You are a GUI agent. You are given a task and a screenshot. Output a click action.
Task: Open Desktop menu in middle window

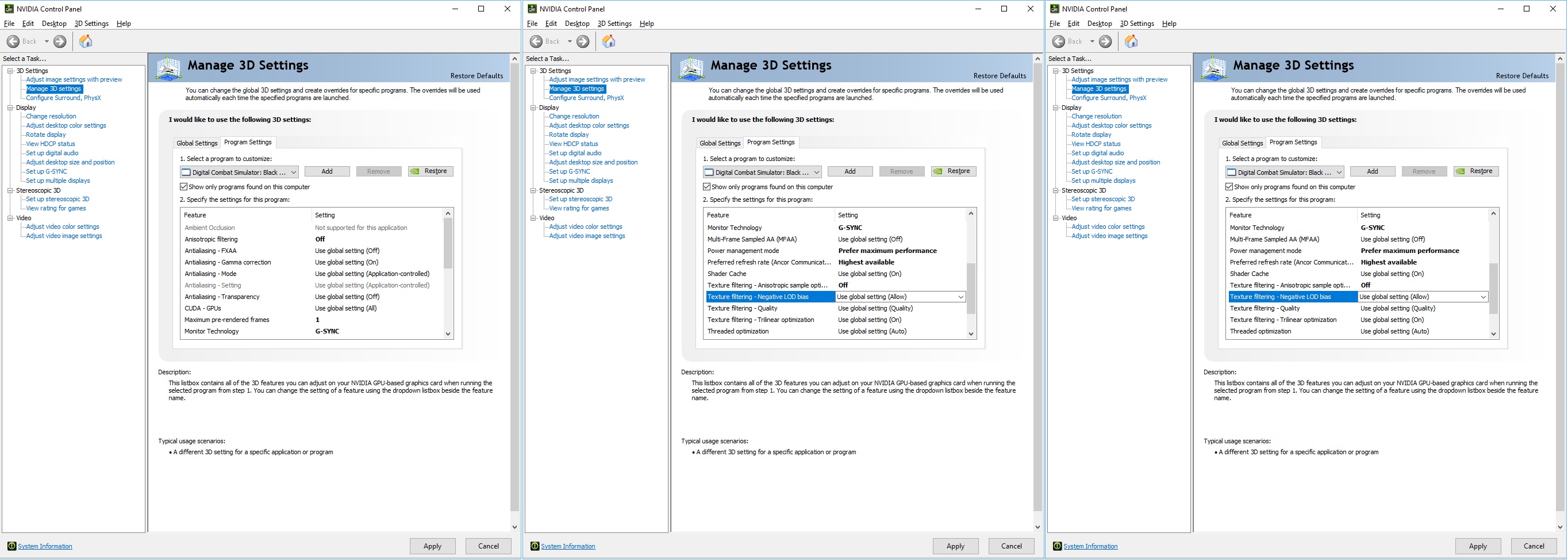pyautogui.click(x=577, y=24)
